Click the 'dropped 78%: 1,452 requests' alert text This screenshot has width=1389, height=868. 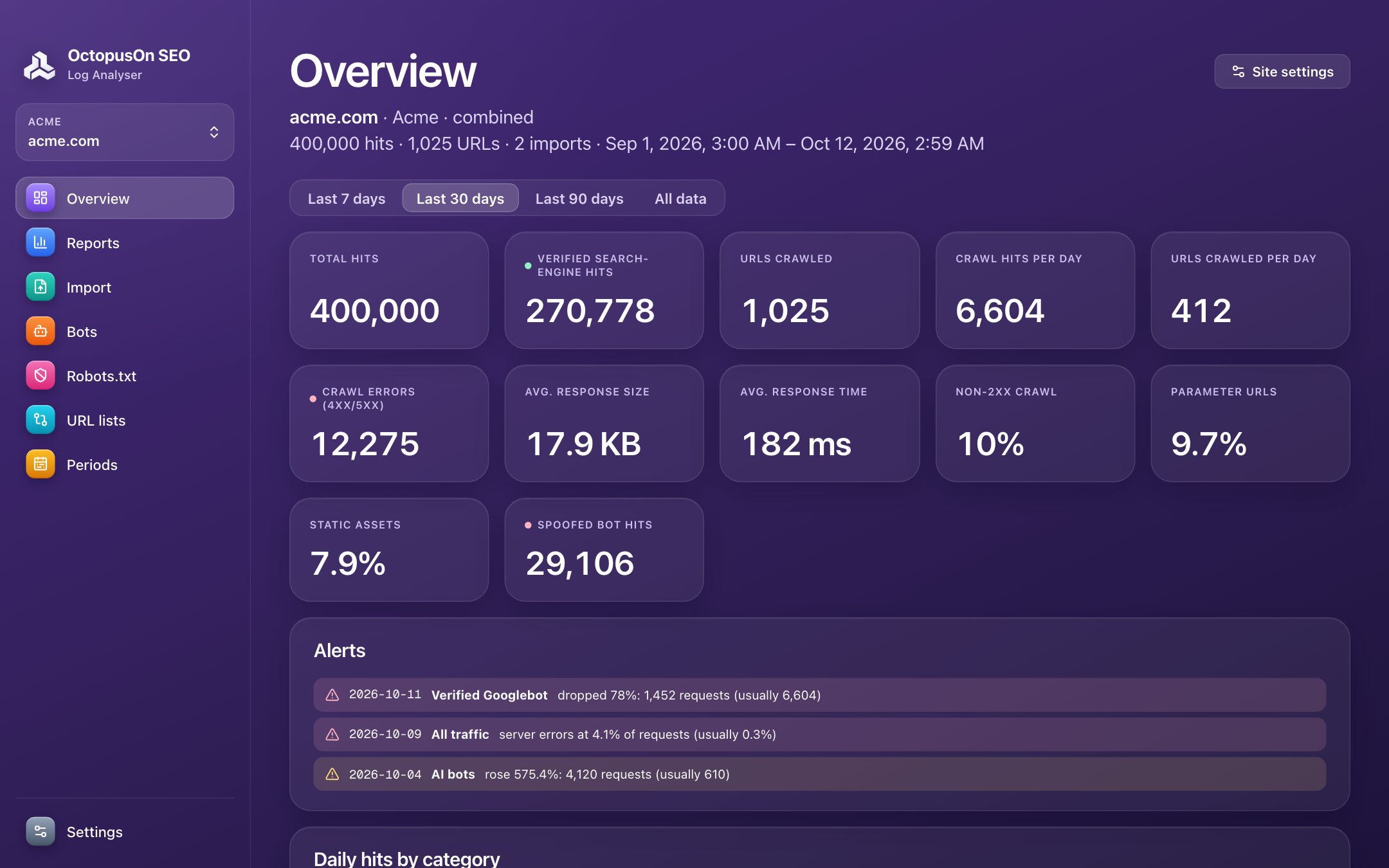[x=689, y=695]
